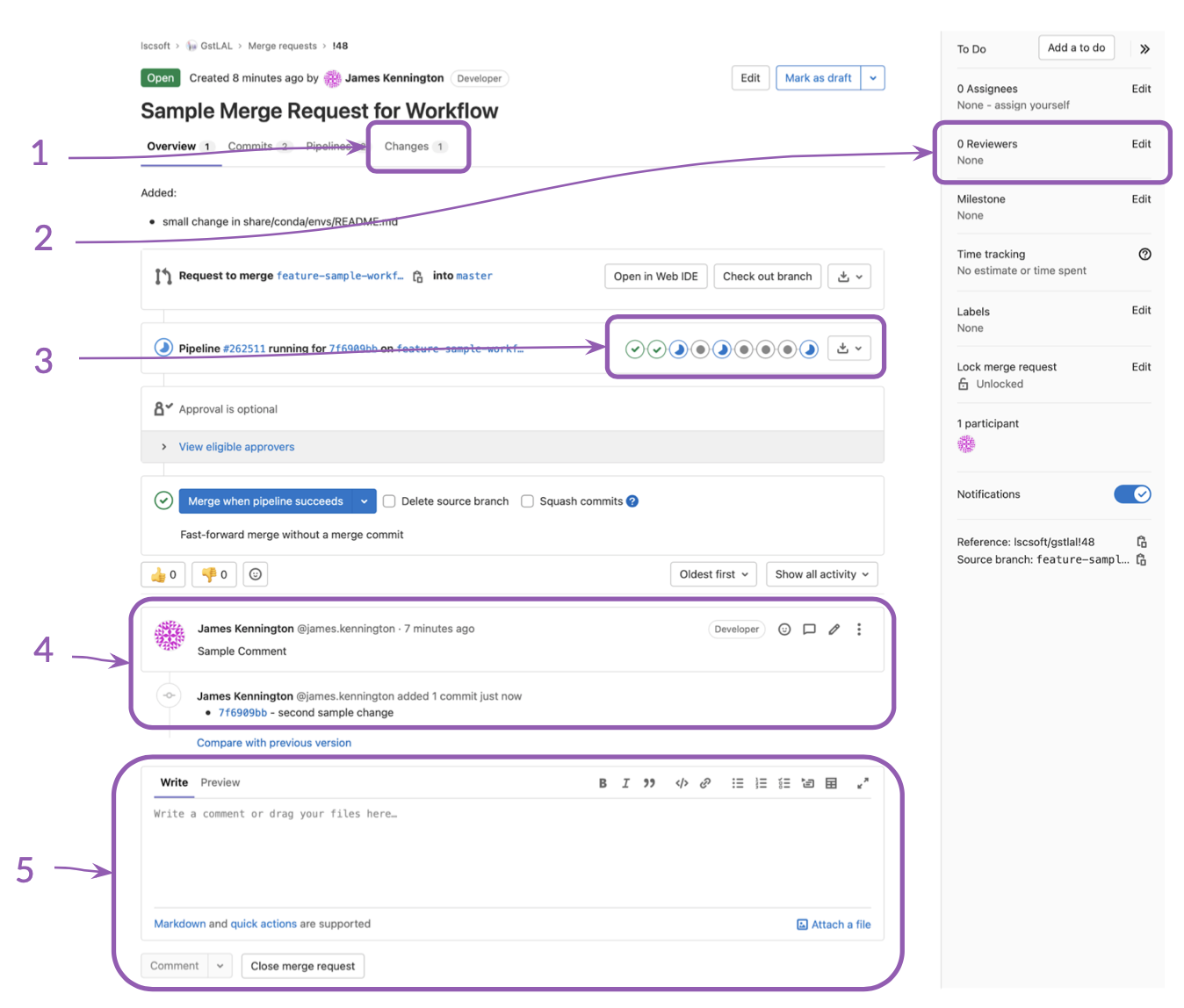Viewport: 1184px width, 1008px height.
Task: Collapse the right sidebar with double chevron
Action: coord(1144,49)
